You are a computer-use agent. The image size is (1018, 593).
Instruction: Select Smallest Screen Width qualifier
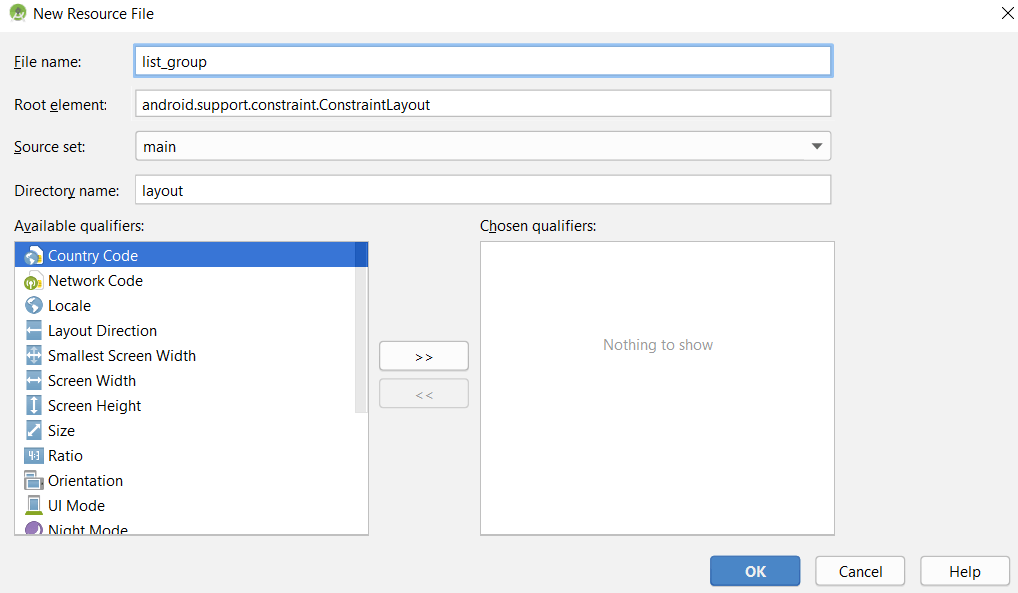185,355
